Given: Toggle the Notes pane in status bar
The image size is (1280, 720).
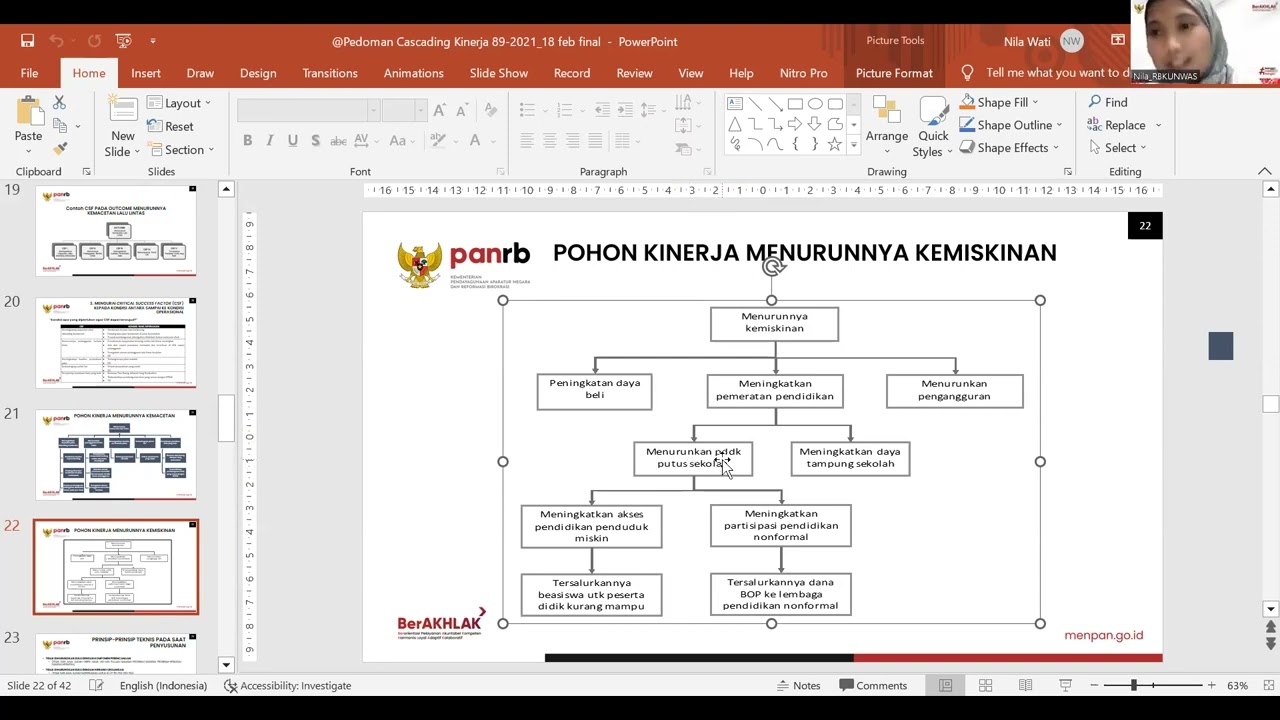Looking at the screenshot, I should 799,685.
